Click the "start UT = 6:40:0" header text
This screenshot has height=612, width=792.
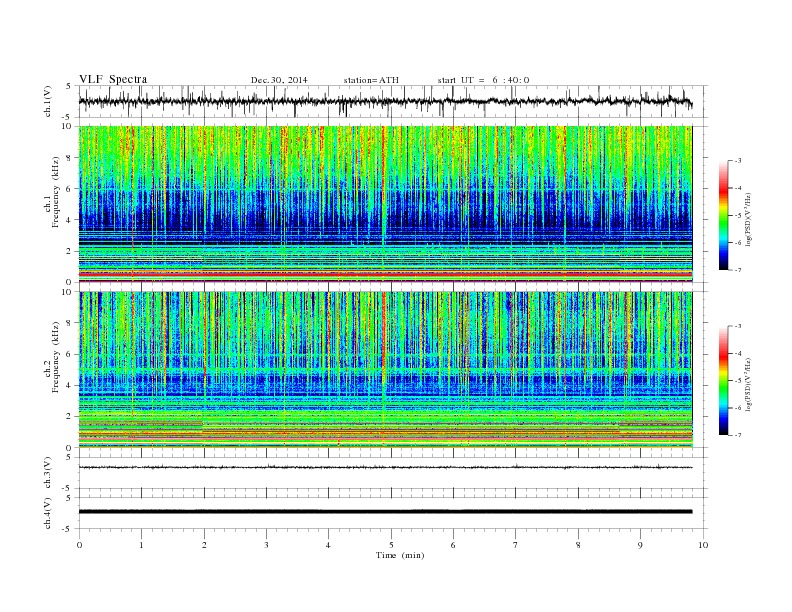point(483,80)
